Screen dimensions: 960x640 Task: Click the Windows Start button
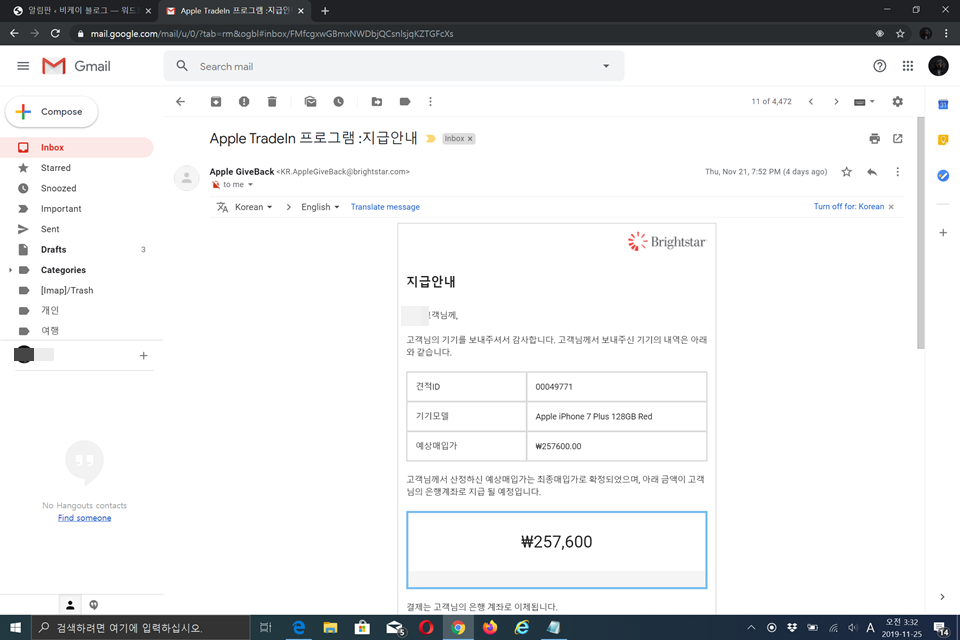(x=15, y=628)
